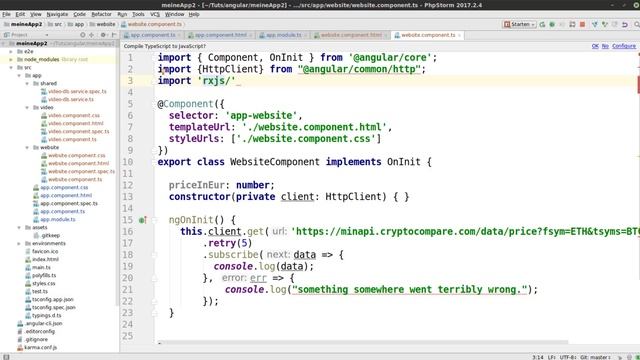Click the Revert undo arrow icon
This screenshot has height=360, width=640.
tap(624, 24)
